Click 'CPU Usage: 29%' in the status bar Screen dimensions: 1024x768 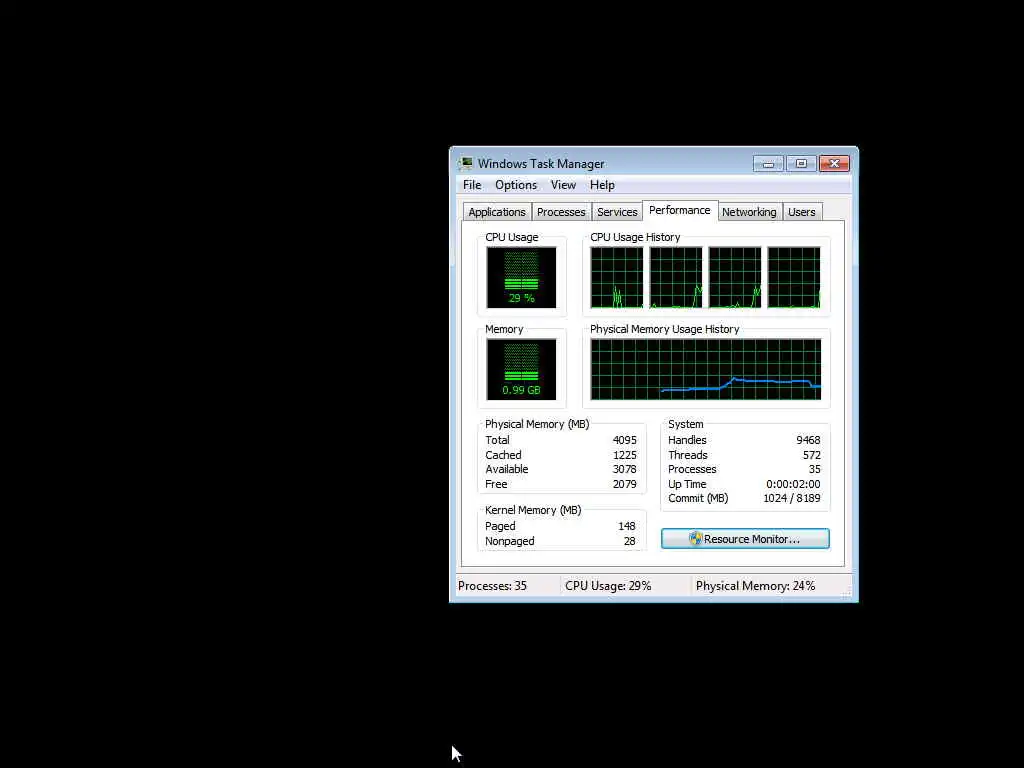[608, 586]
